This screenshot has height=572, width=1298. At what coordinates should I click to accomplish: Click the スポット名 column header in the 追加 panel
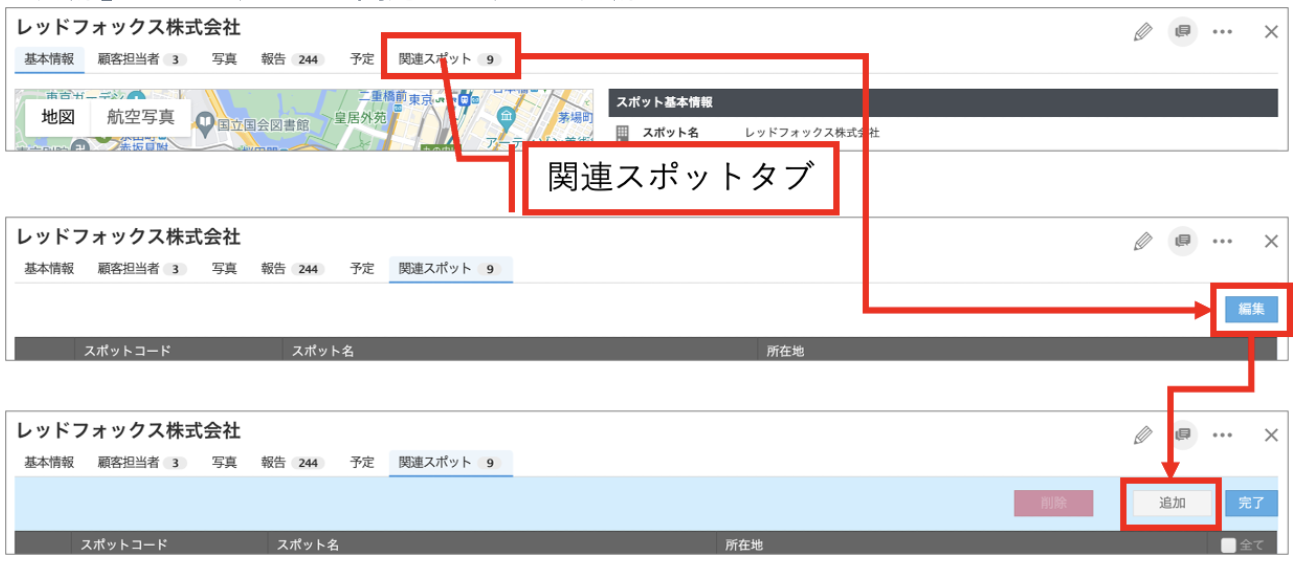coord(308,545)
